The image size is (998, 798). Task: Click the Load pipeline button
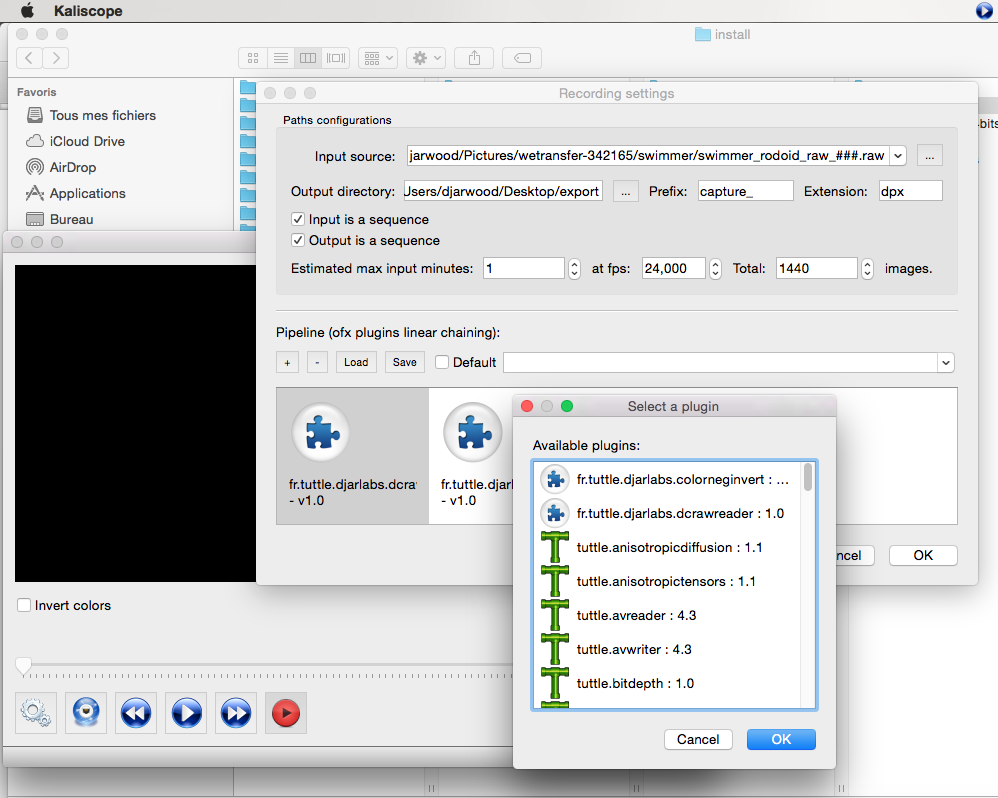[356, 362]
